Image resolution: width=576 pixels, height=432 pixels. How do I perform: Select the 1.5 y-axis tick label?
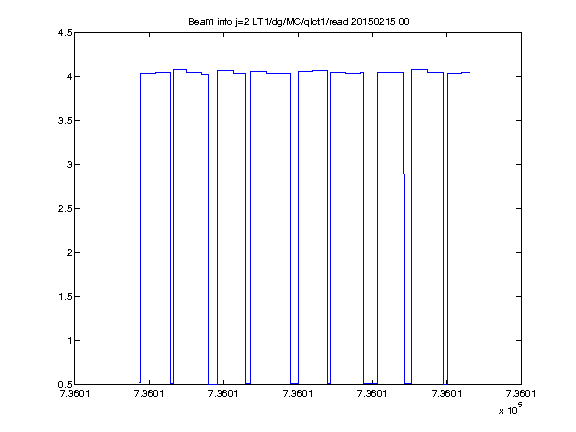point(65,297)
